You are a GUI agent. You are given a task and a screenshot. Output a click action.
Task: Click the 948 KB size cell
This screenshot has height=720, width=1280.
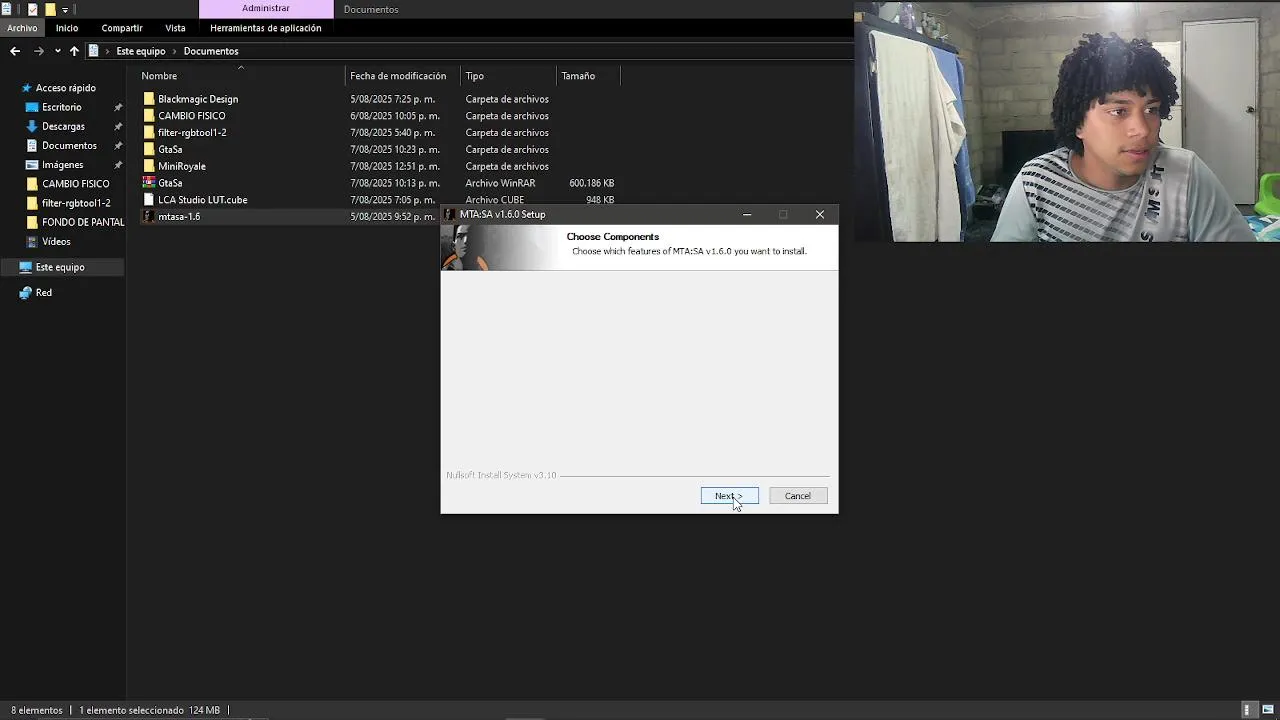(600, 200)
